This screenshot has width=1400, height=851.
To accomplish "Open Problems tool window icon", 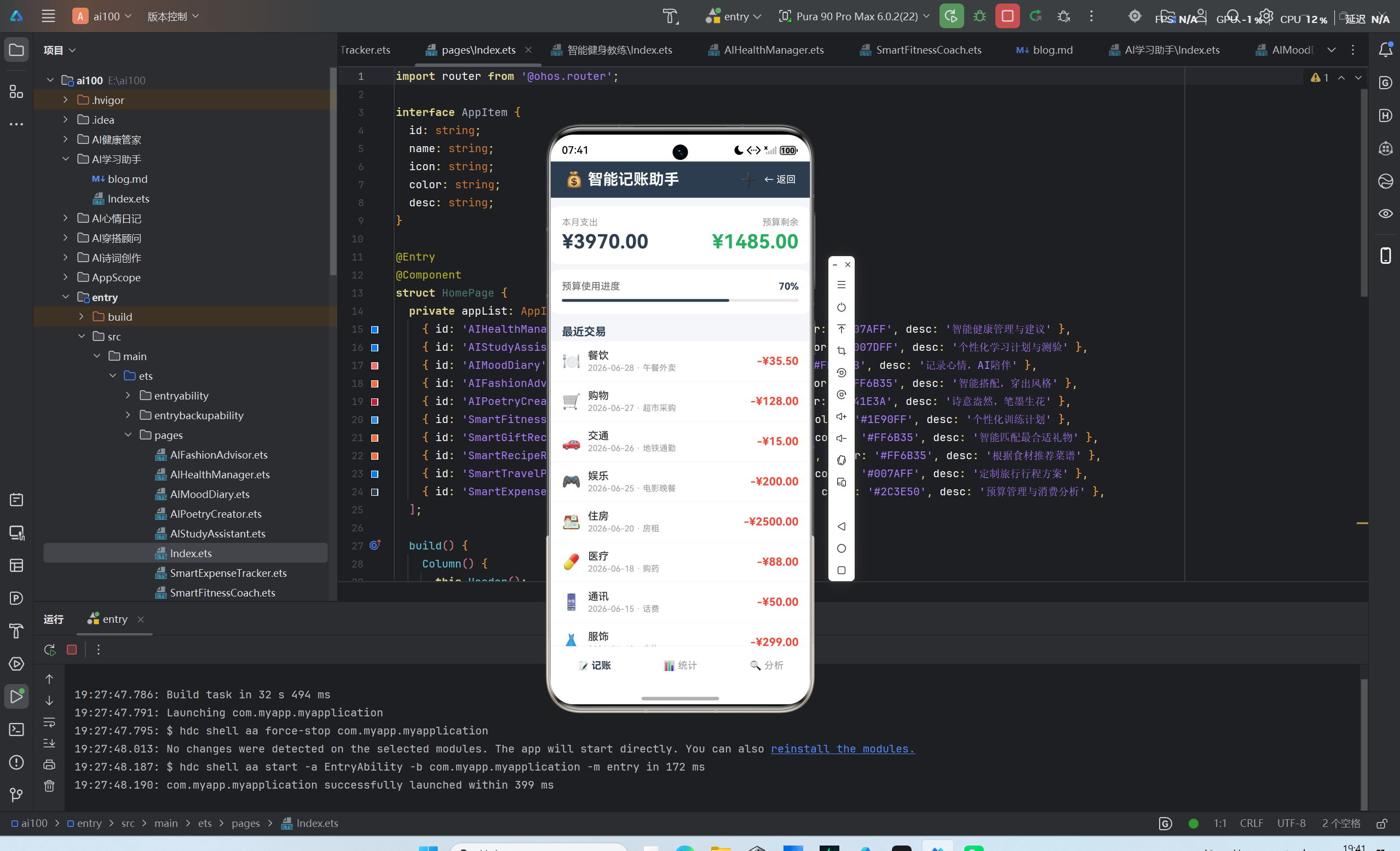I will click(x=16, y=762).
